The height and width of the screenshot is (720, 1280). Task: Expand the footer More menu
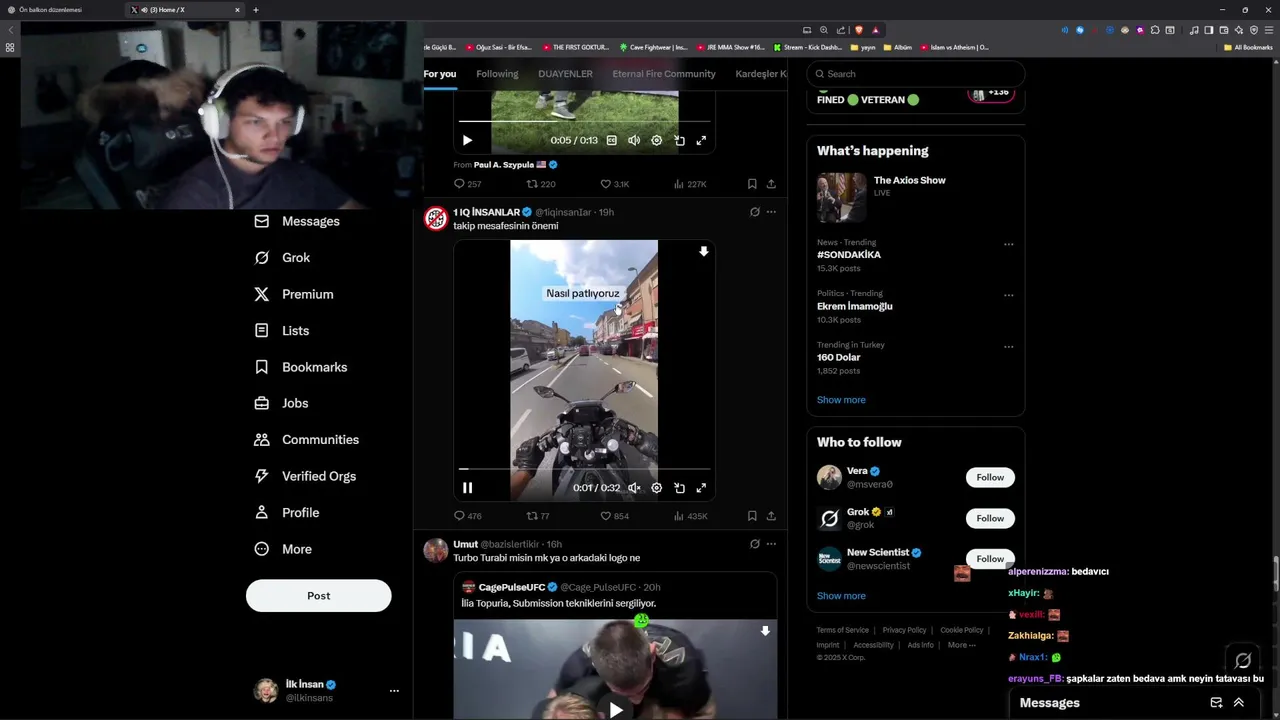coord(961,645)
